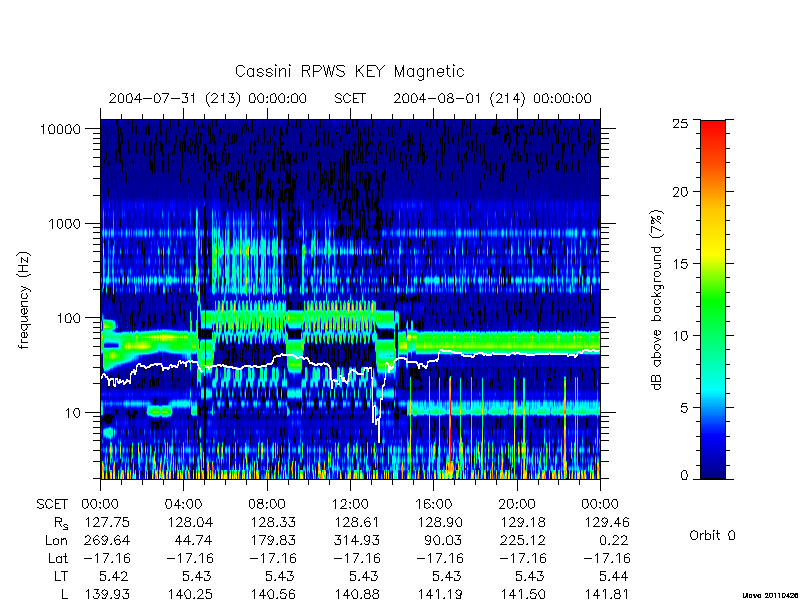The height and width of the screenshot is (600, 800).
Task: Click the LT value 5.44
Action: click(614, 577)
